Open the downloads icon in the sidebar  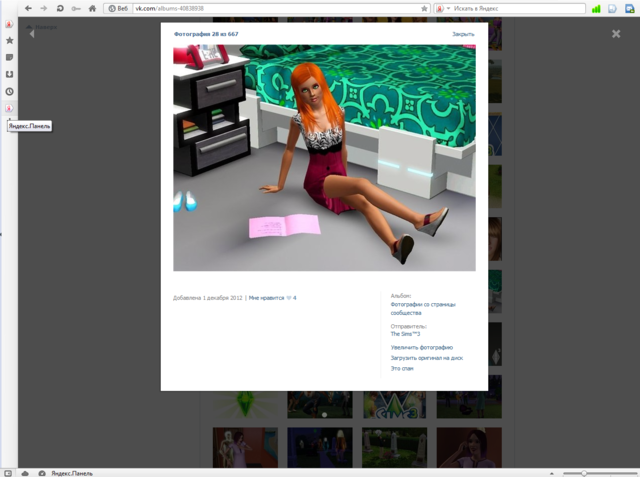pos(9,74)
